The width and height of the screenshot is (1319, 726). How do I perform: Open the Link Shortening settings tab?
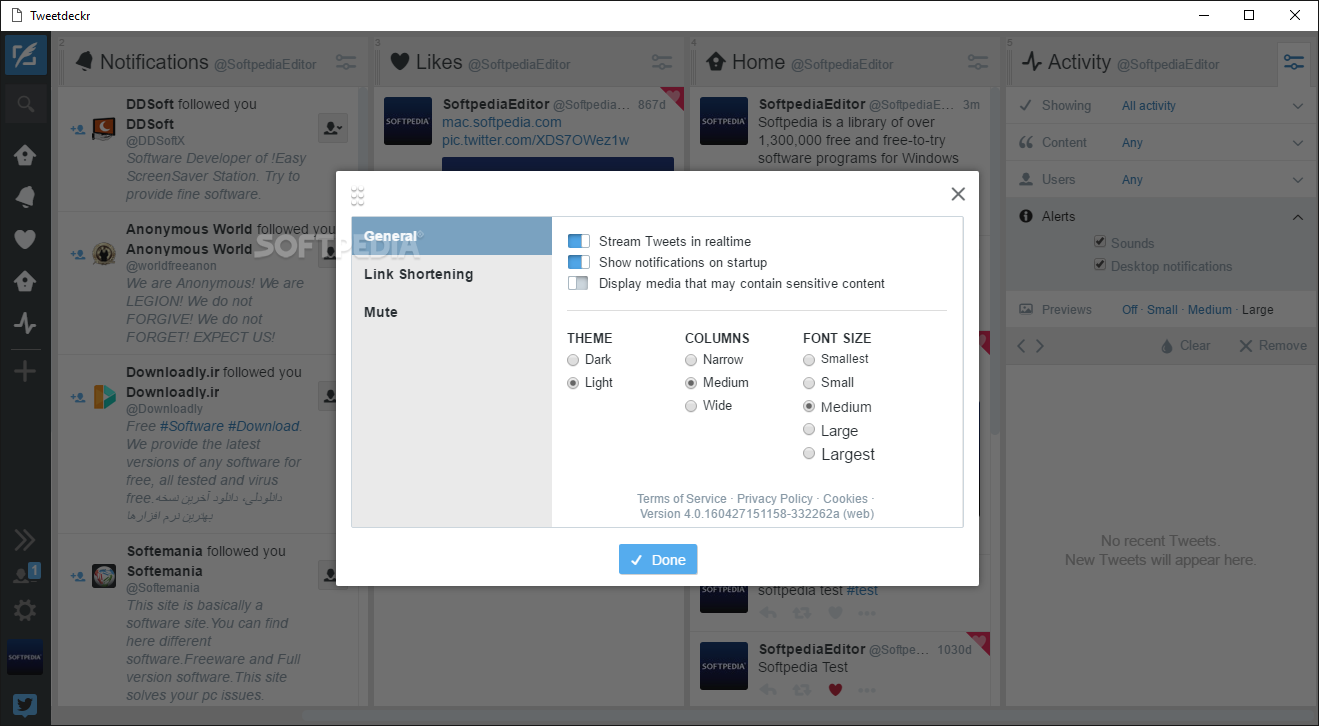coord(452,274)
